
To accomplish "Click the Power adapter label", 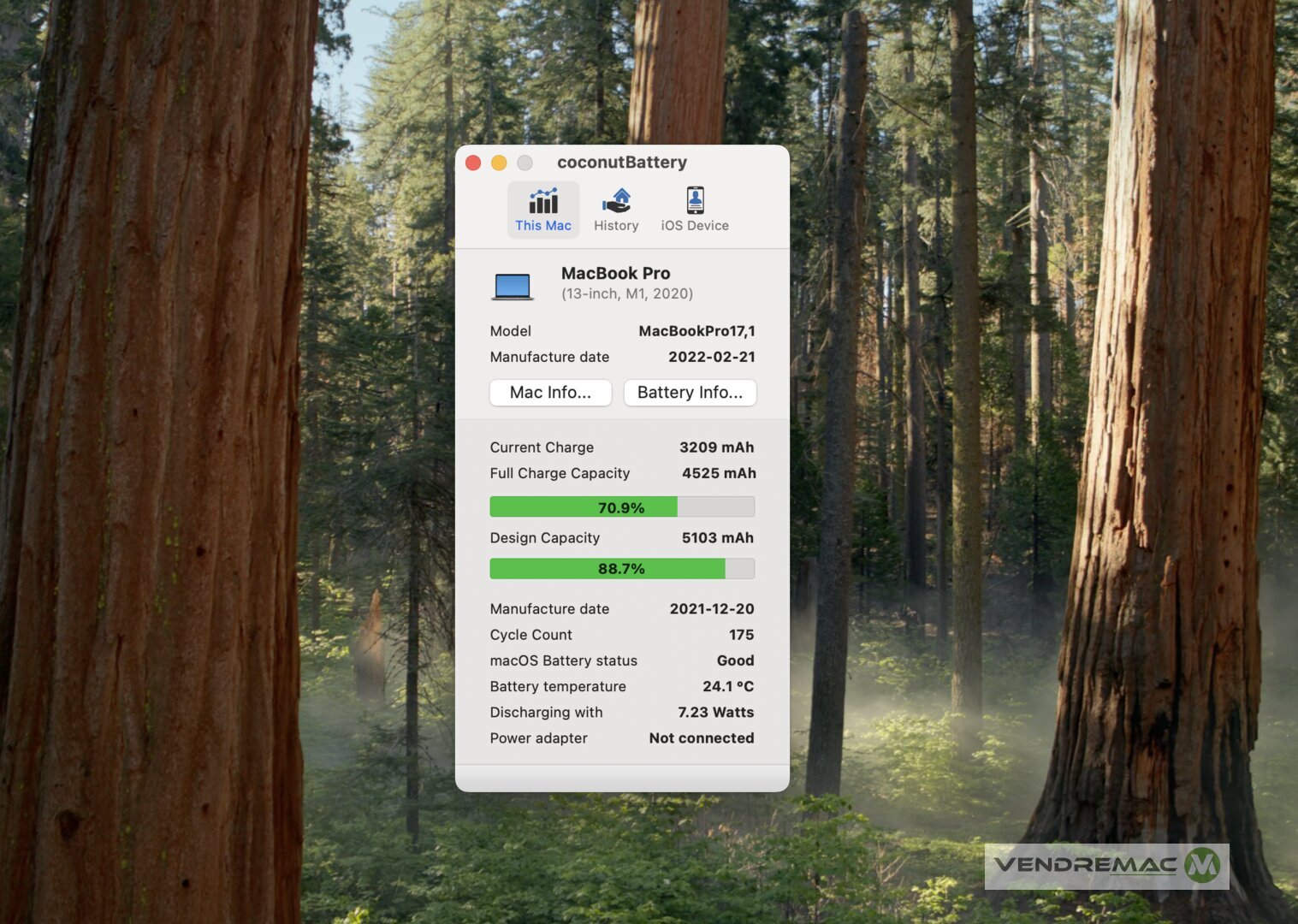I will [x=539, y=738].
